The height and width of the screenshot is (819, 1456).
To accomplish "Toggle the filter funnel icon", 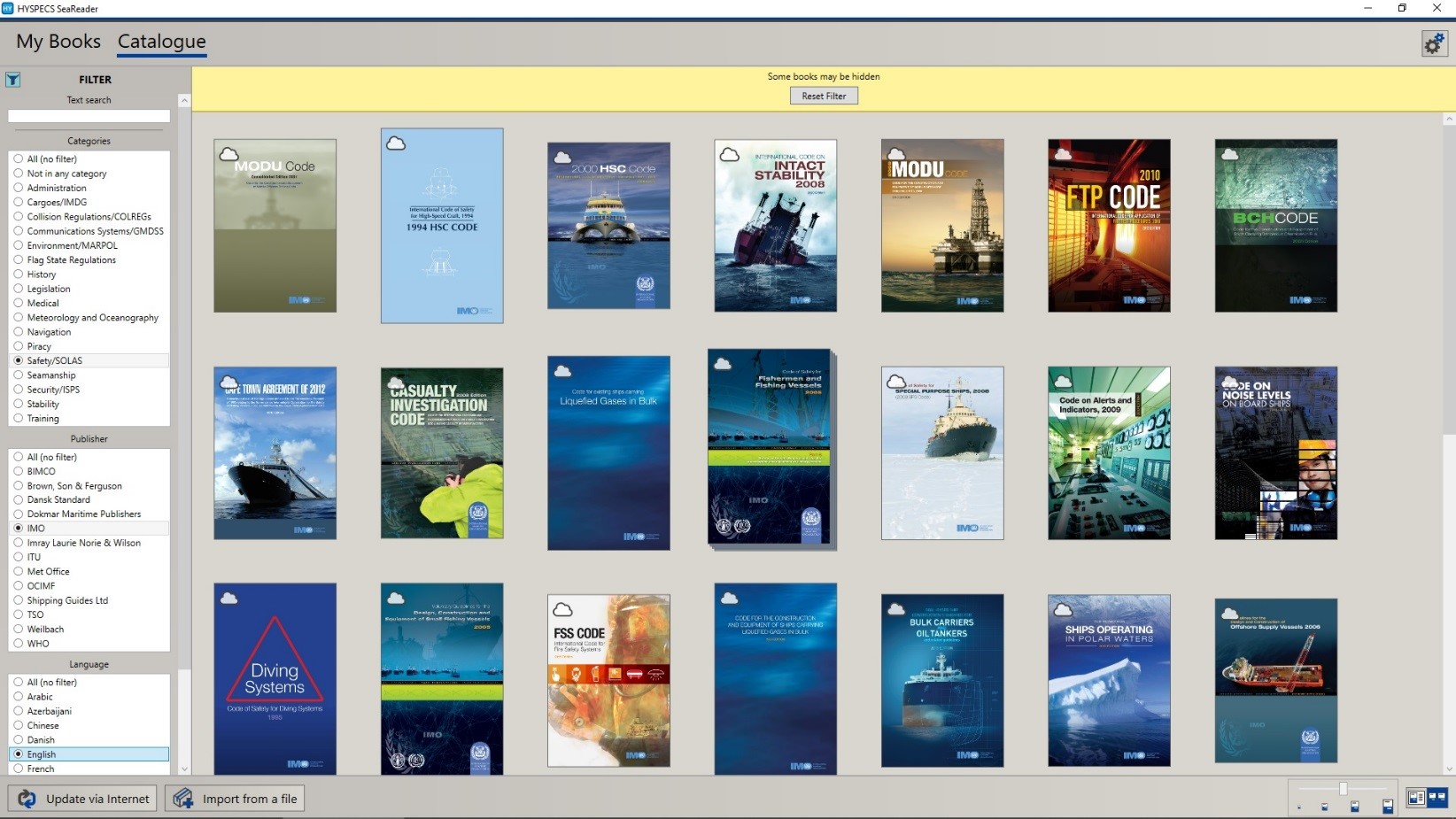I will point(13,80).
